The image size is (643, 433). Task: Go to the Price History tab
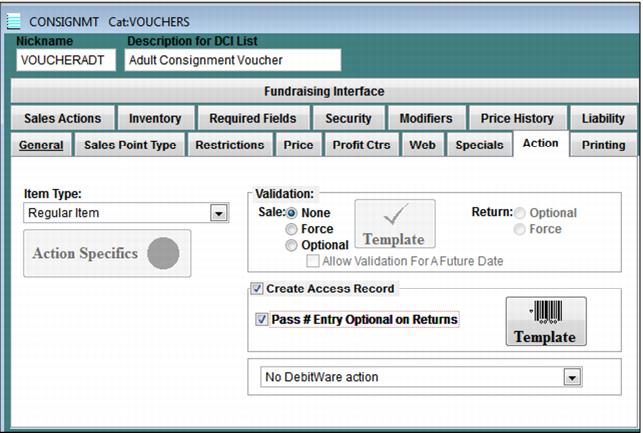pos(517,118)
